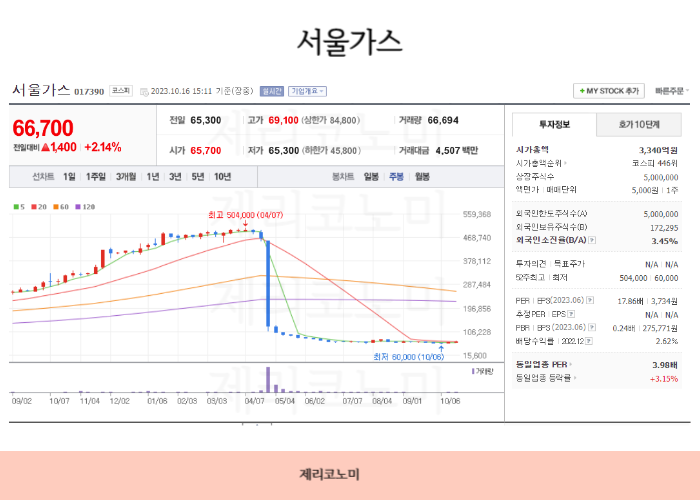Click the stock code 017390

tap(89, 92)
